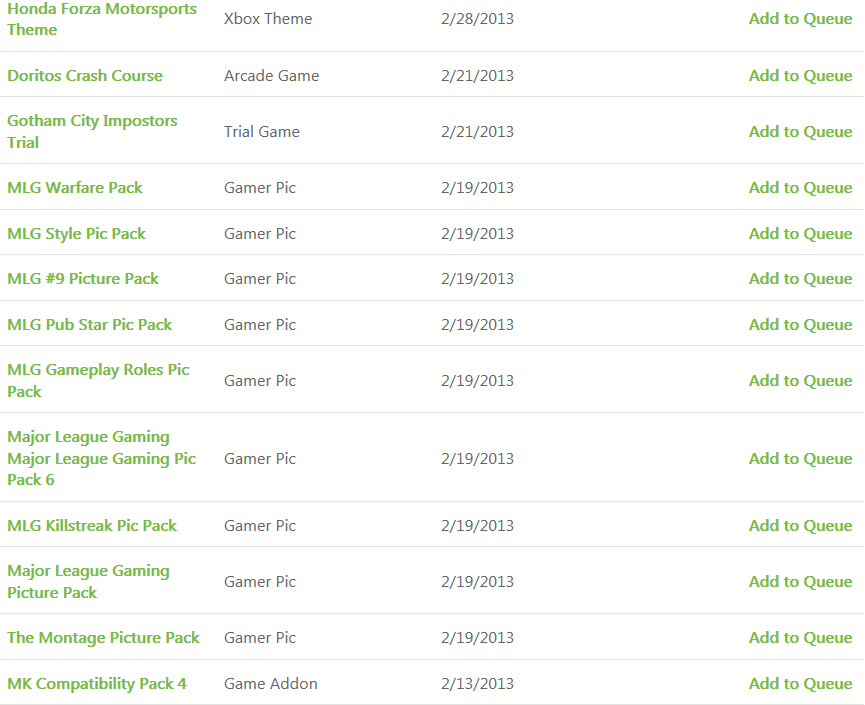Select the MLG #9 Picture Pack title

pos(83,279)
